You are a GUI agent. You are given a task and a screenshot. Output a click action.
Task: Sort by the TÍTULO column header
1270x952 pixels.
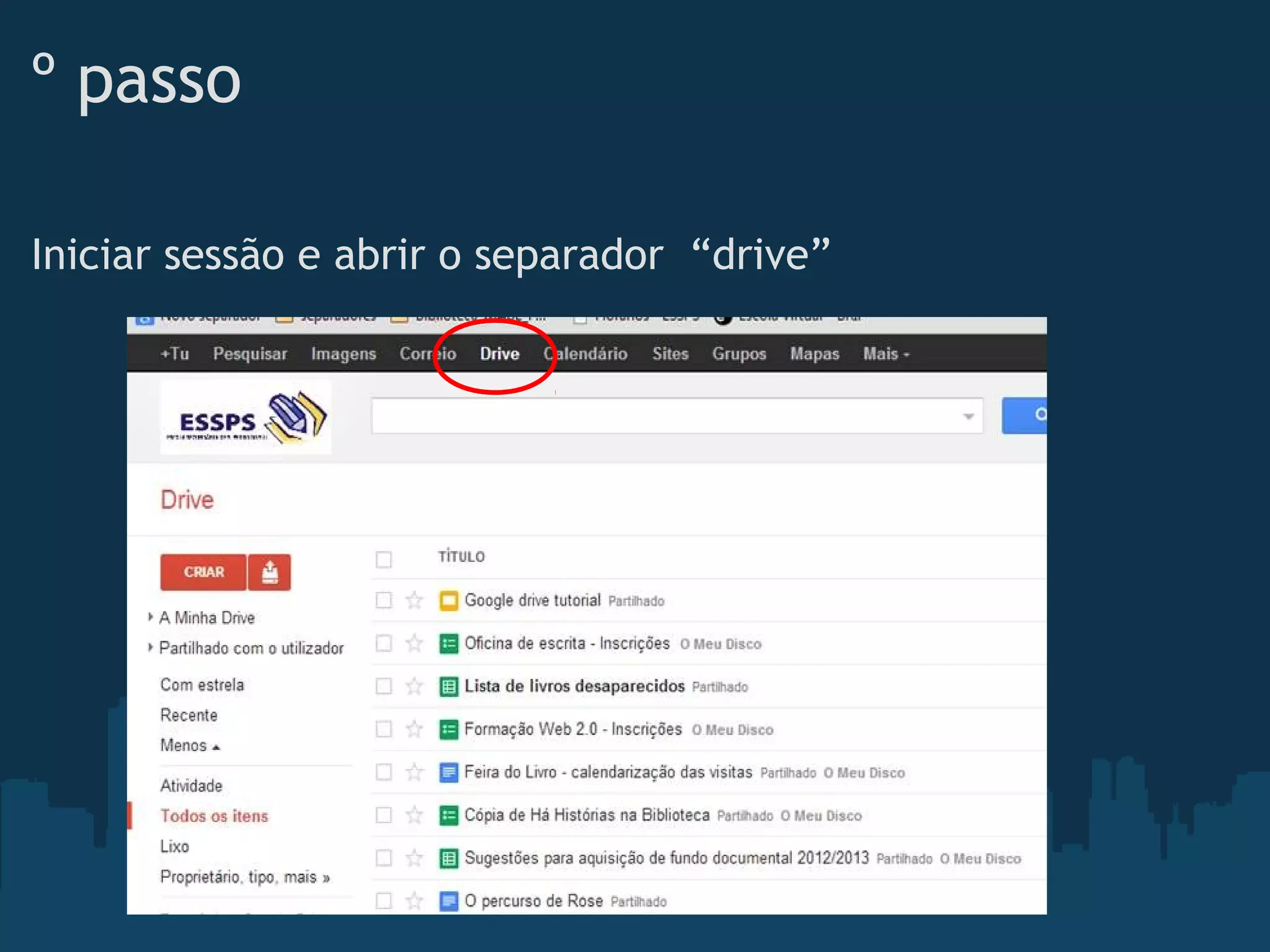click(461, 556)
